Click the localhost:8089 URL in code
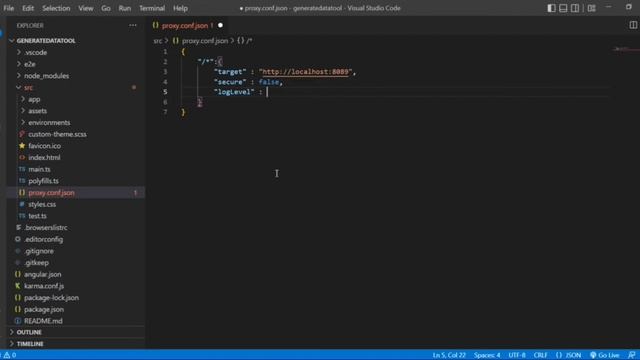Screen dimensions: 640x360 pos(305,72)
